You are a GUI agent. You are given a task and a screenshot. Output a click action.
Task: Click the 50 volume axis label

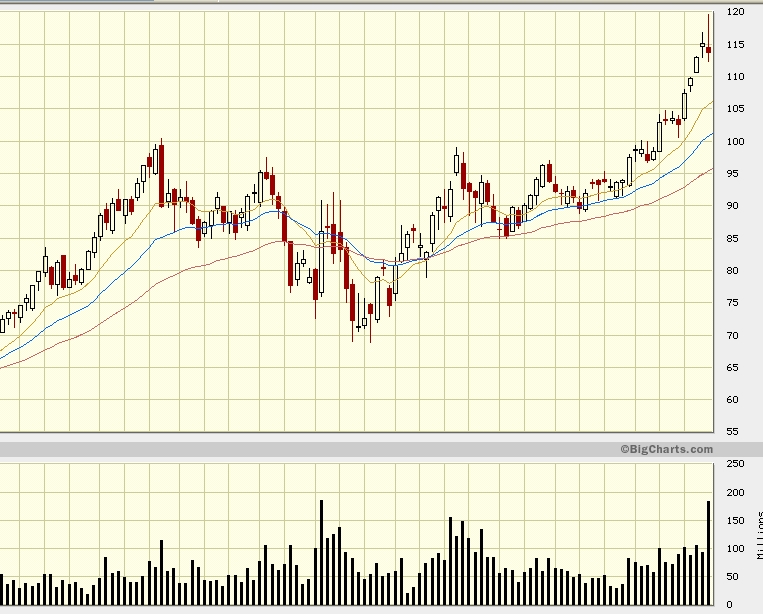click(733, 577)
